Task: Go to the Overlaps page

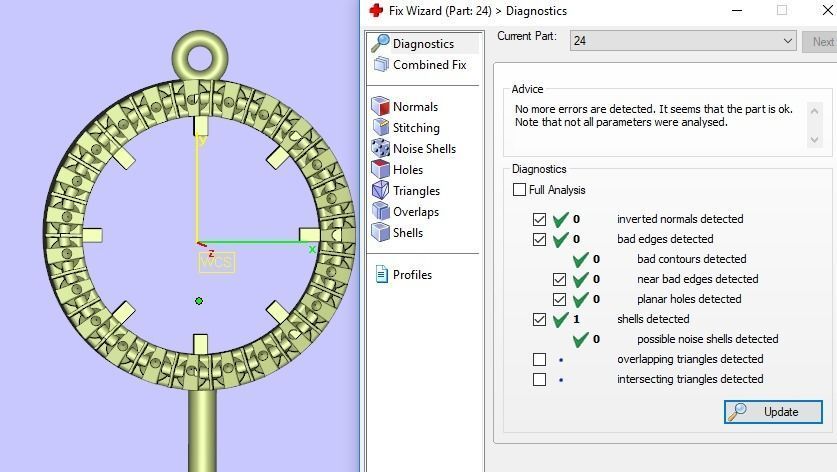Action: 416,211
